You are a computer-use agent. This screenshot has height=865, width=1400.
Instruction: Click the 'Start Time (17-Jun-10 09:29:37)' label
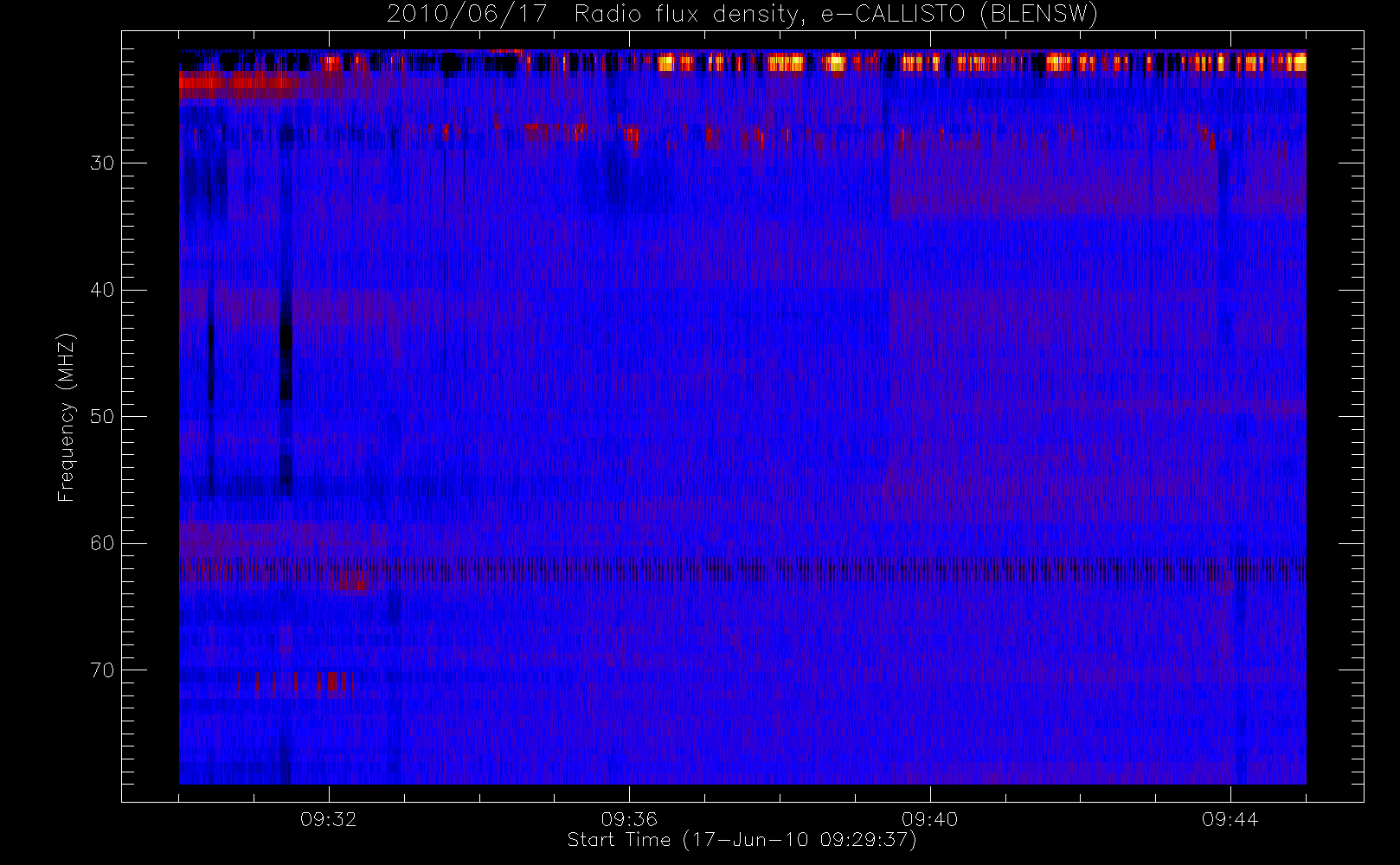tap(742, 840)
